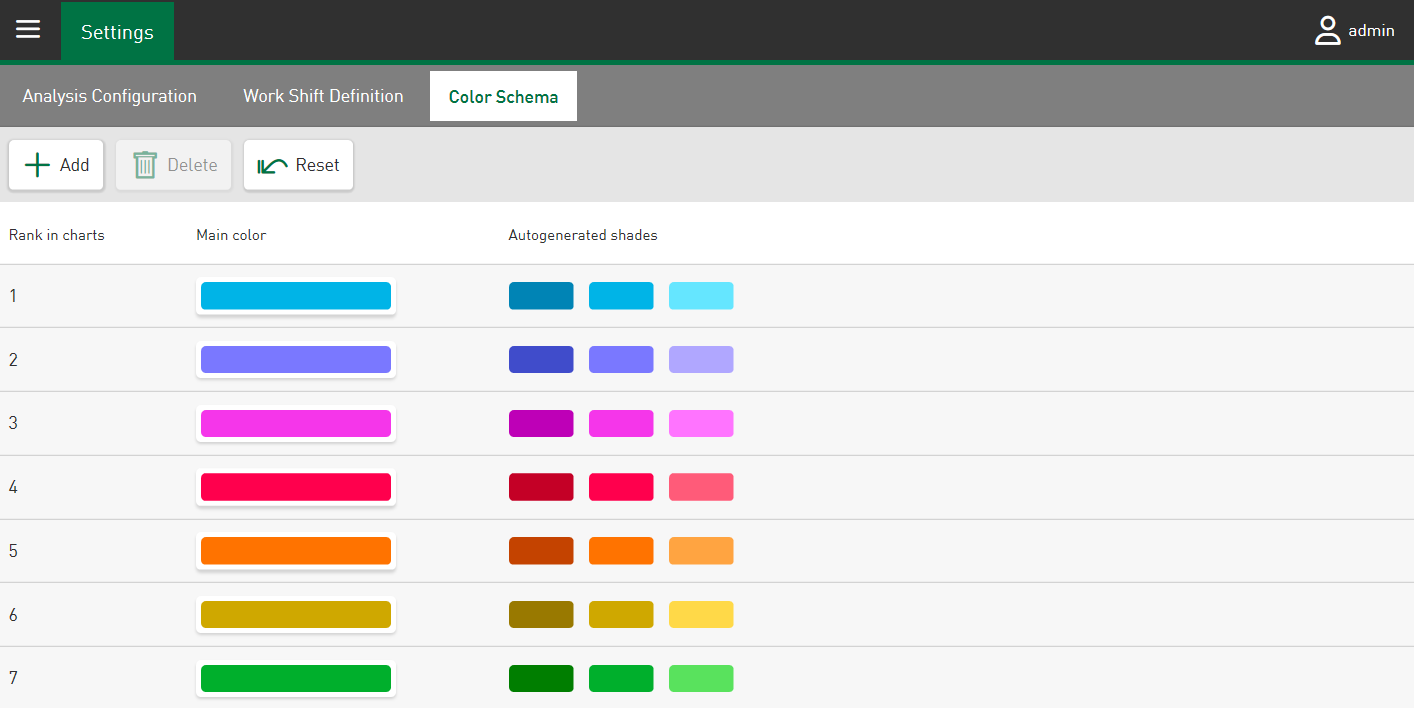The image size is (1414, 708).
Task: Select the gold main color of rank 6
Action: click(296, 615)
